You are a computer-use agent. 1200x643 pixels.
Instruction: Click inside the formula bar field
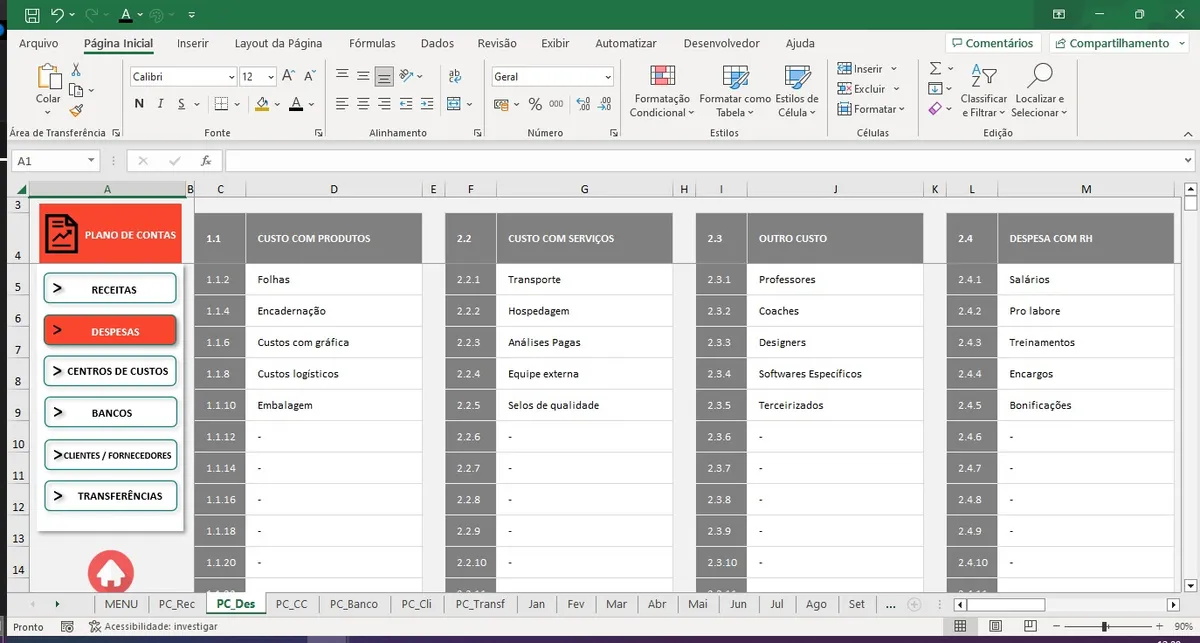tap(700, 160)
